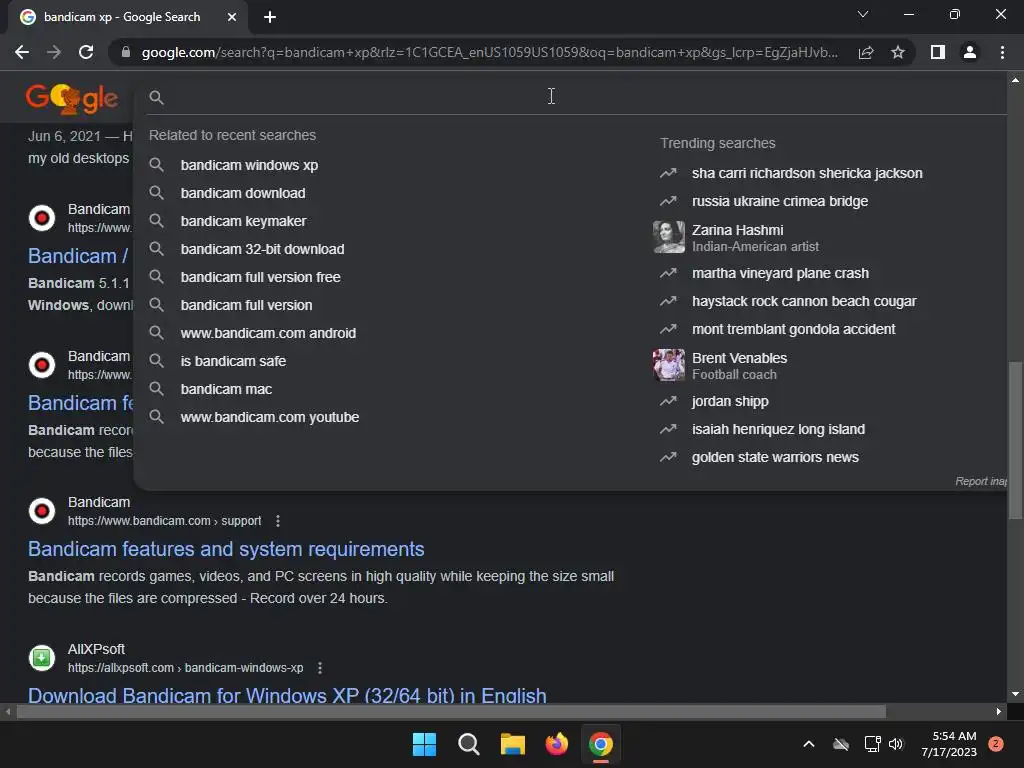Open trending search isaiah henriquez long island

(x=778, y=430)
